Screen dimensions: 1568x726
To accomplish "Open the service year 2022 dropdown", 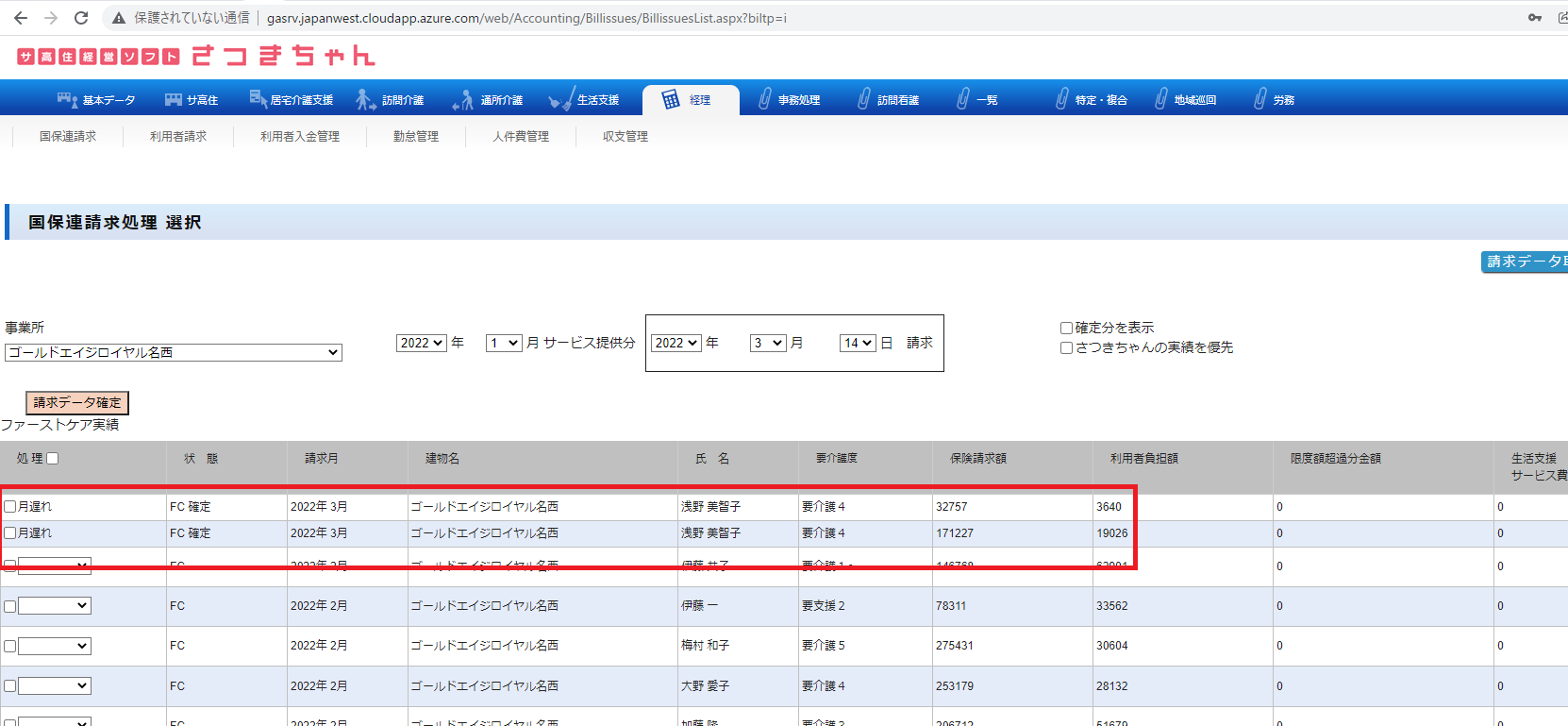I will point(421,344).
